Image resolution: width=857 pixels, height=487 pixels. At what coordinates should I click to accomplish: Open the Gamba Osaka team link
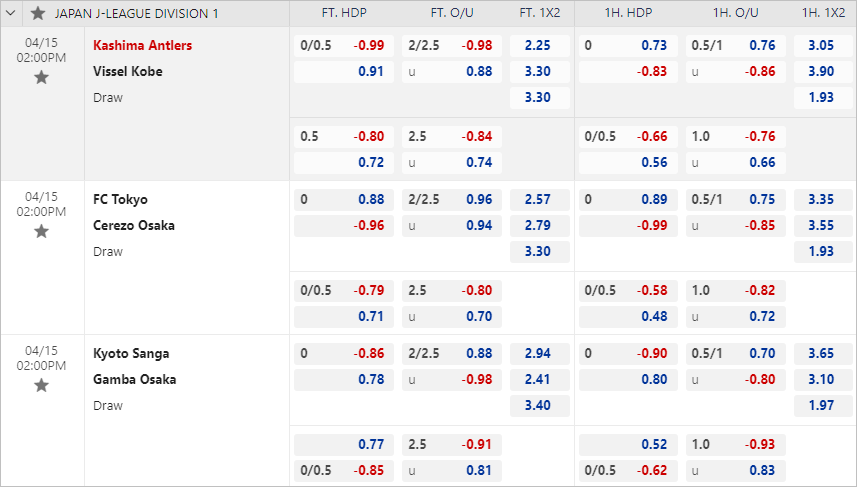pos(134,379)
